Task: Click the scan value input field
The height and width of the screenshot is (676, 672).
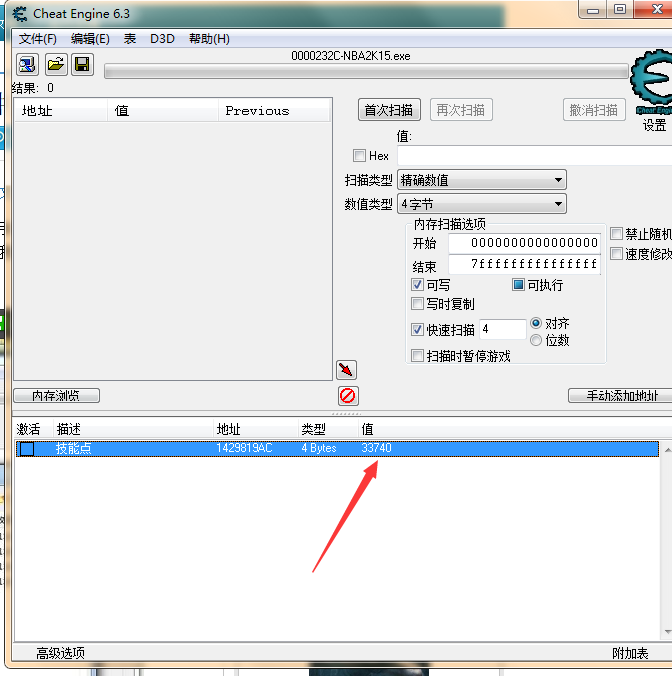Action: point(534,155)
